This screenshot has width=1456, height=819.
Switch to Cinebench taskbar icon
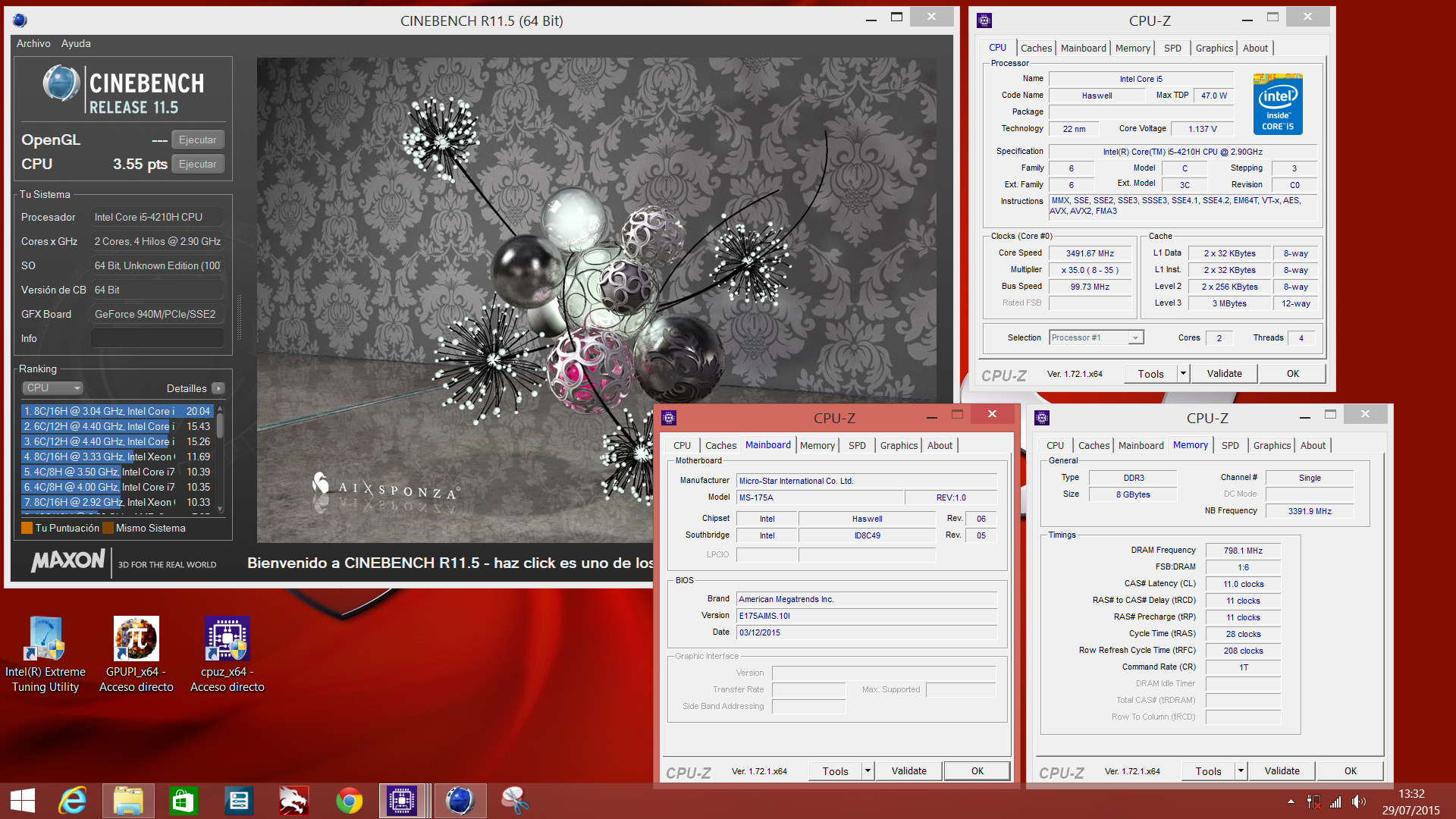(460, 801)
